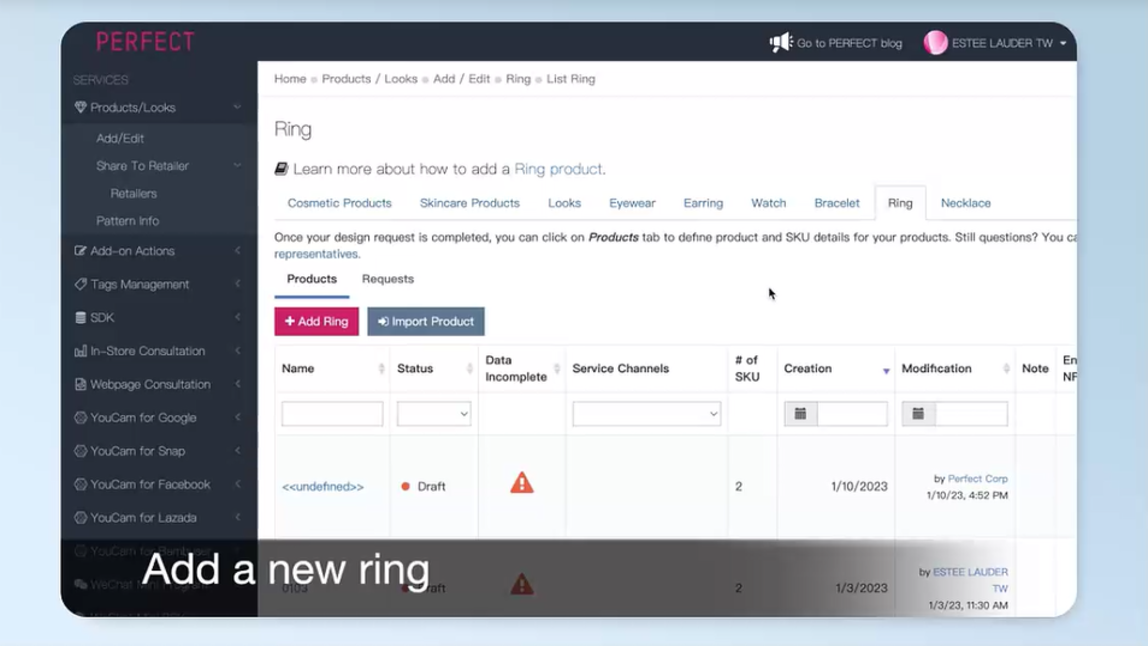Screen dimensions: 1148x646
Task: Click the YouCam for Google icon
Action: (80, 417)
